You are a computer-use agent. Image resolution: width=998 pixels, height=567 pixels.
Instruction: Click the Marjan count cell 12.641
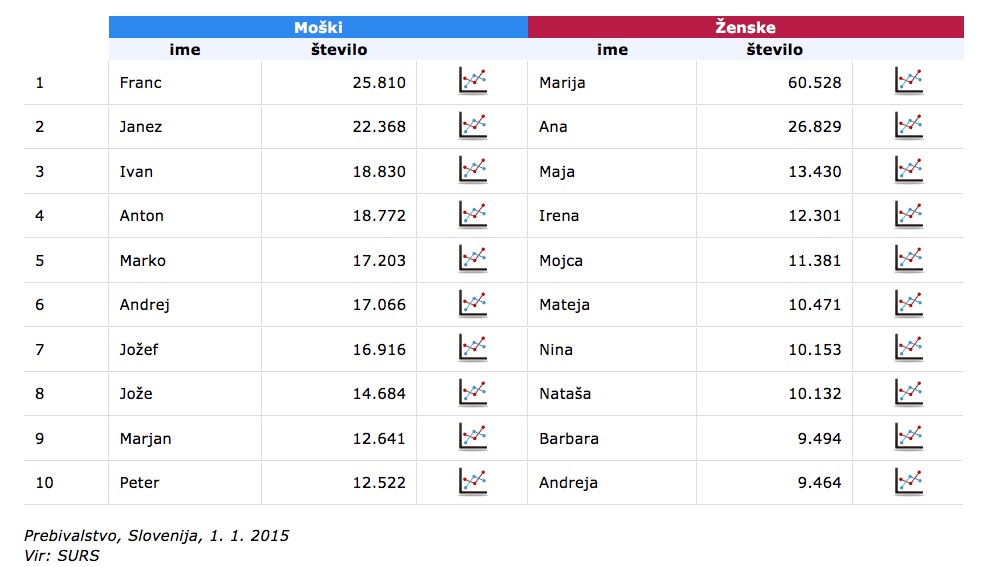(x=379, y=438)
